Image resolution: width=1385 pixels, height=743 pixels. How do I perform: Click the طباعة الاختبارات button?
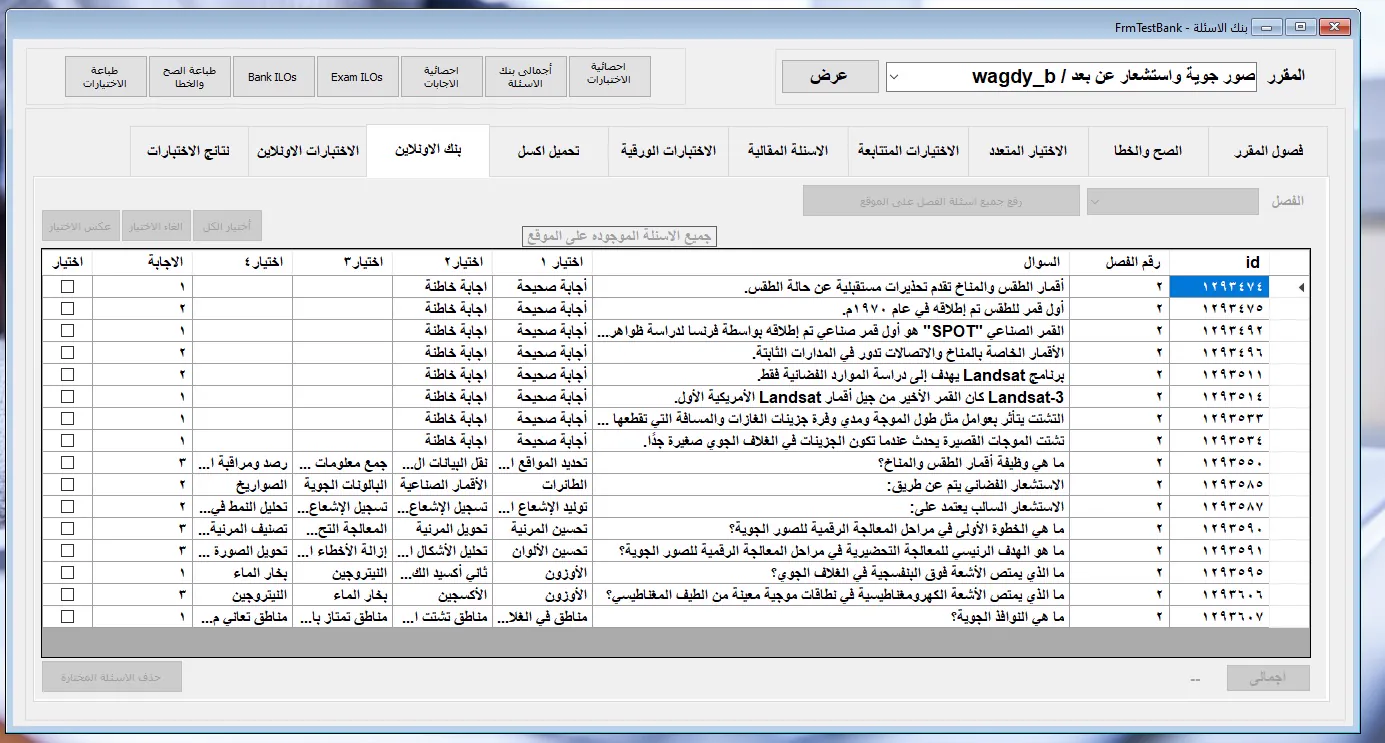click(105, 77)
